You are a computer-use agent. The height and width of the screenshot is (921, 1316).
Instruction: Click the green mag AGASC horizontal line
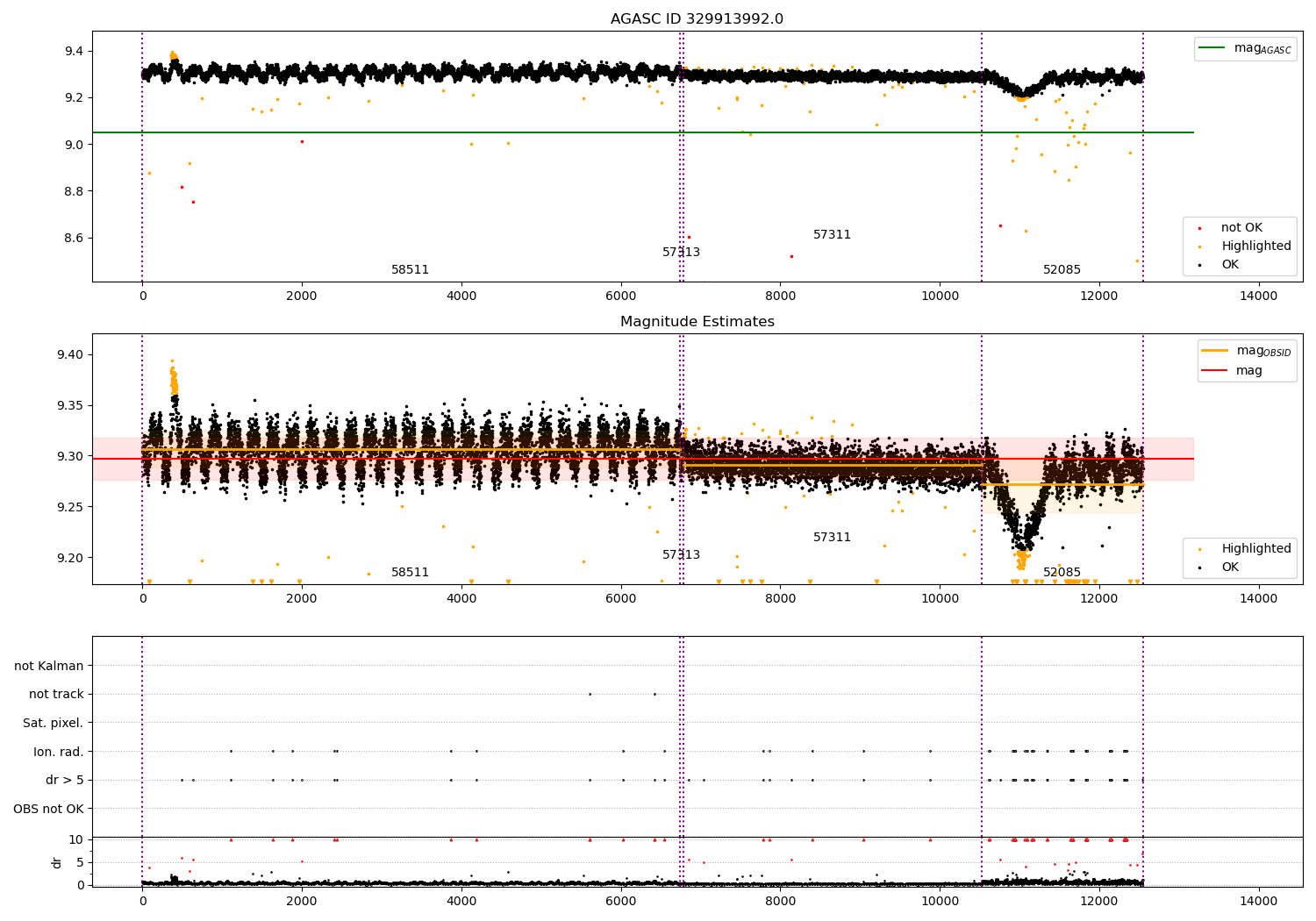point(643,132)
